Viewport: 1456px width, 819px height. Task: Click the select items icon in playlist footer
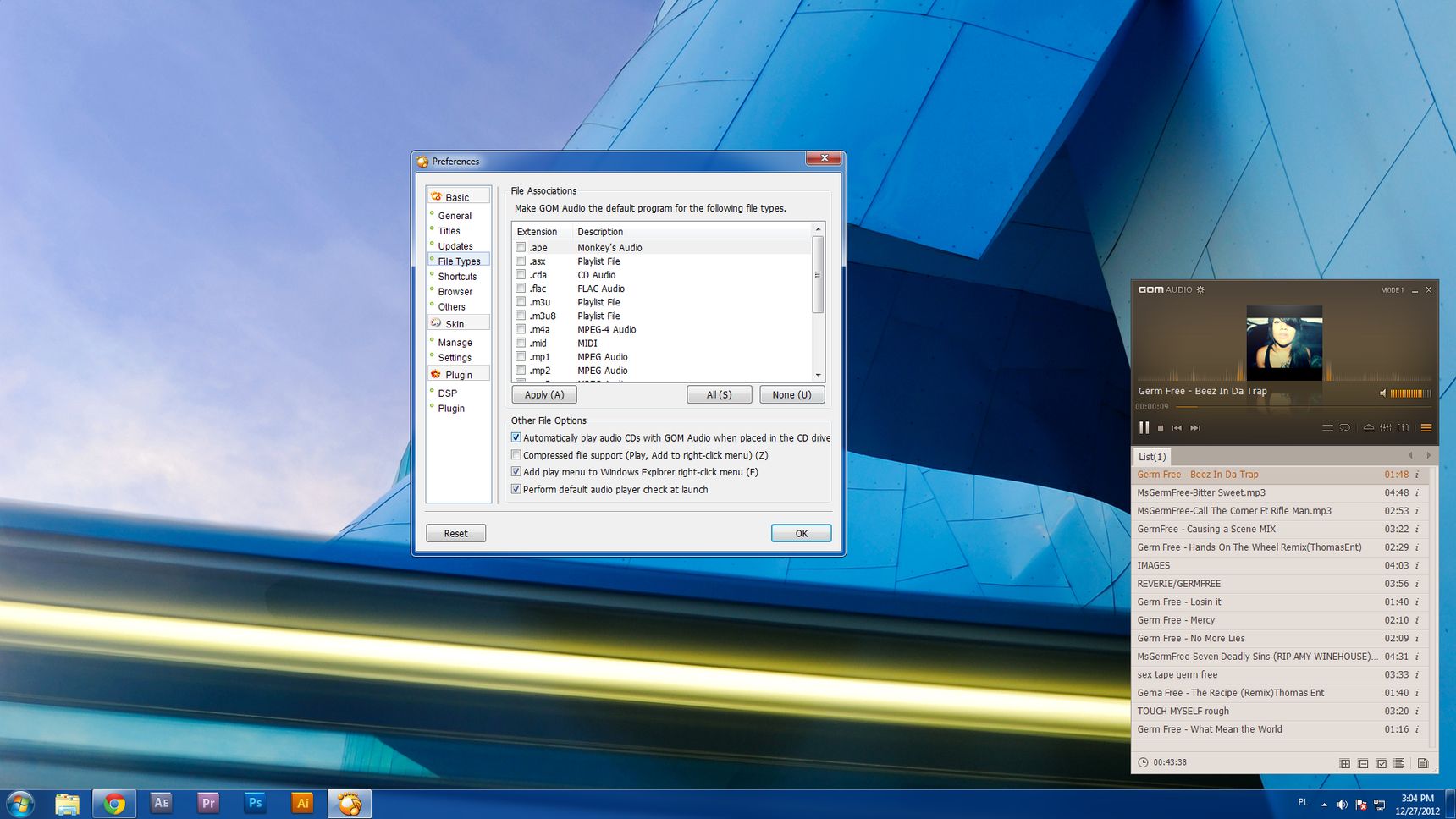click(1382, 763)
